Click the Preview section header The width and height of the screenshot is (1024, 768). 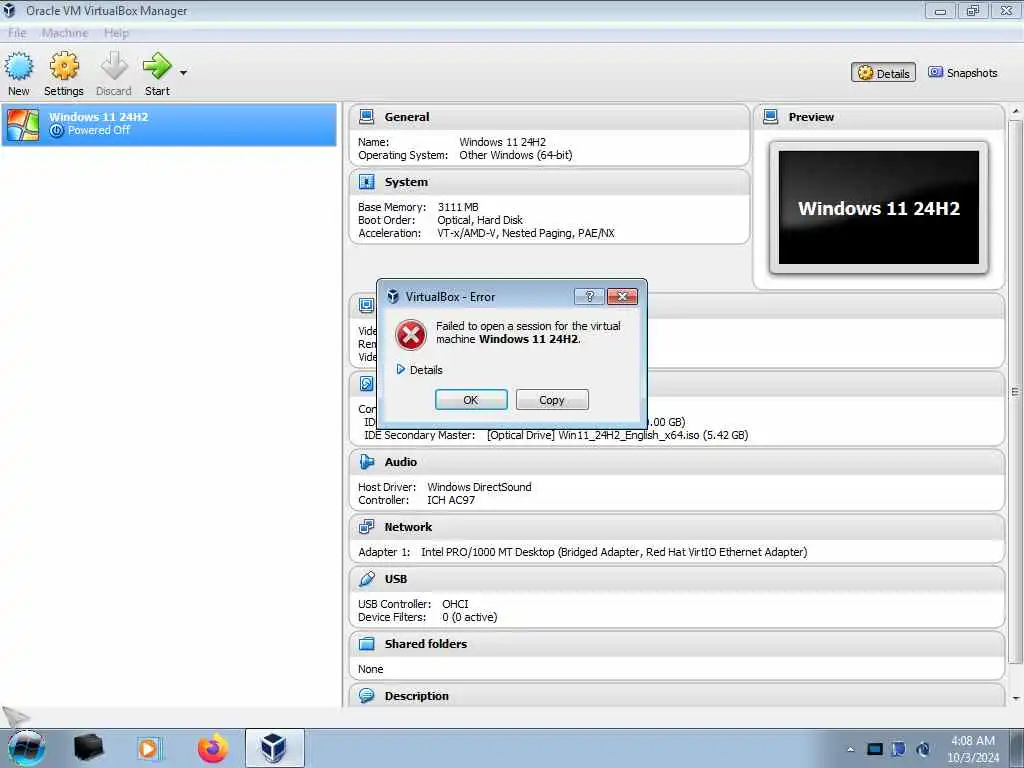click(811, 117)
